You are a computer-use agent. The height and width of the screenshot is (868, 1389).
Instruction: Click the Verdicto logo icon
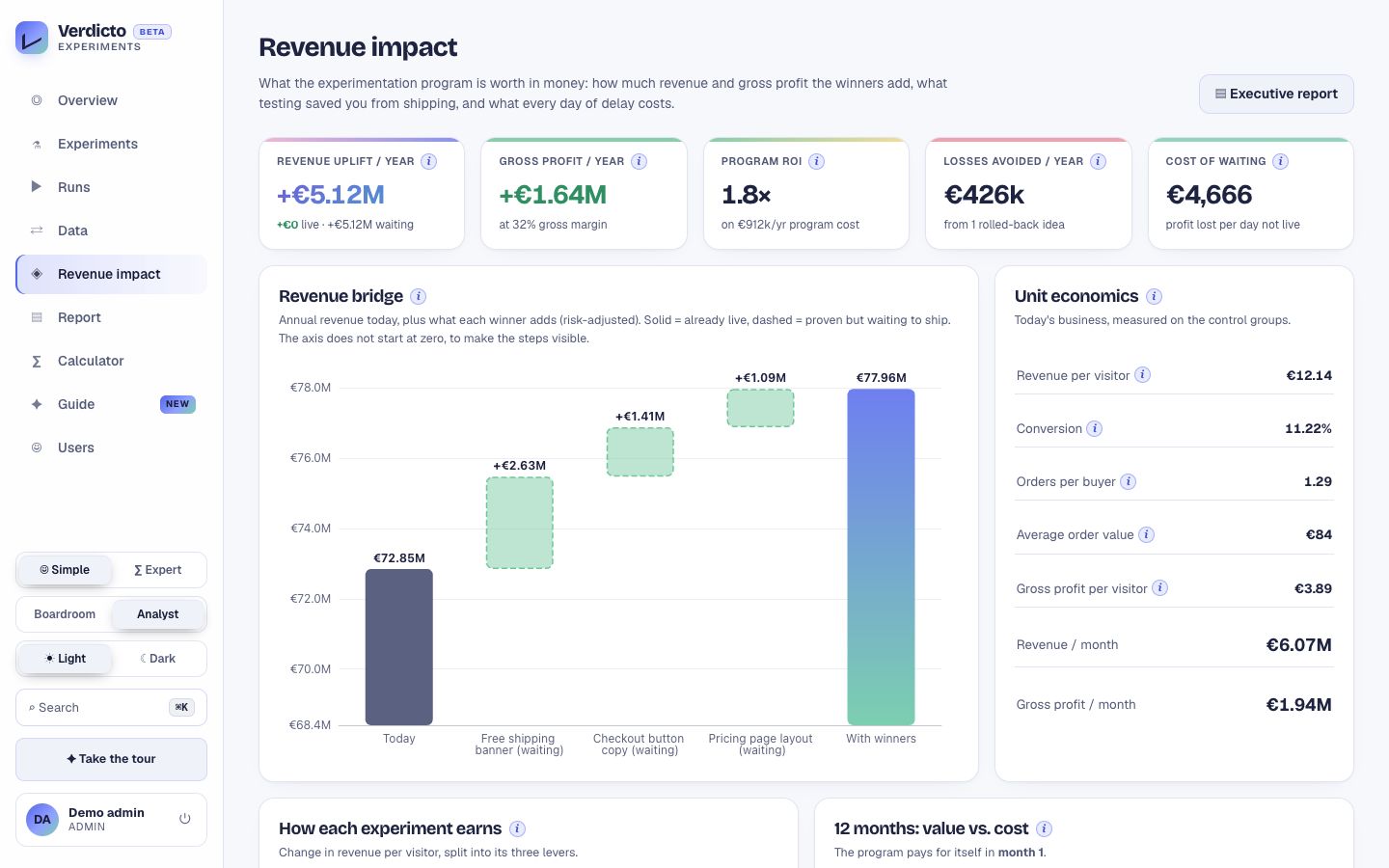(x=32, y=38)
